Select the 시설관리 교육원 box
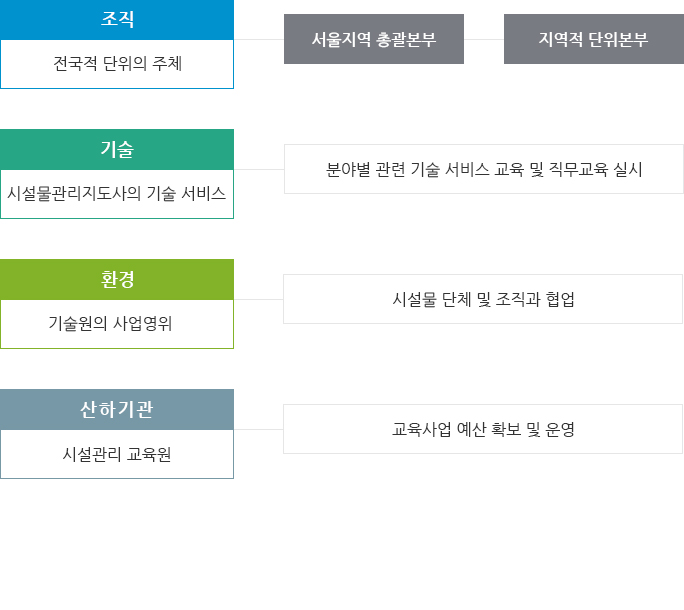Viewport: 684px width, 610px height. [x=117, y=454]
